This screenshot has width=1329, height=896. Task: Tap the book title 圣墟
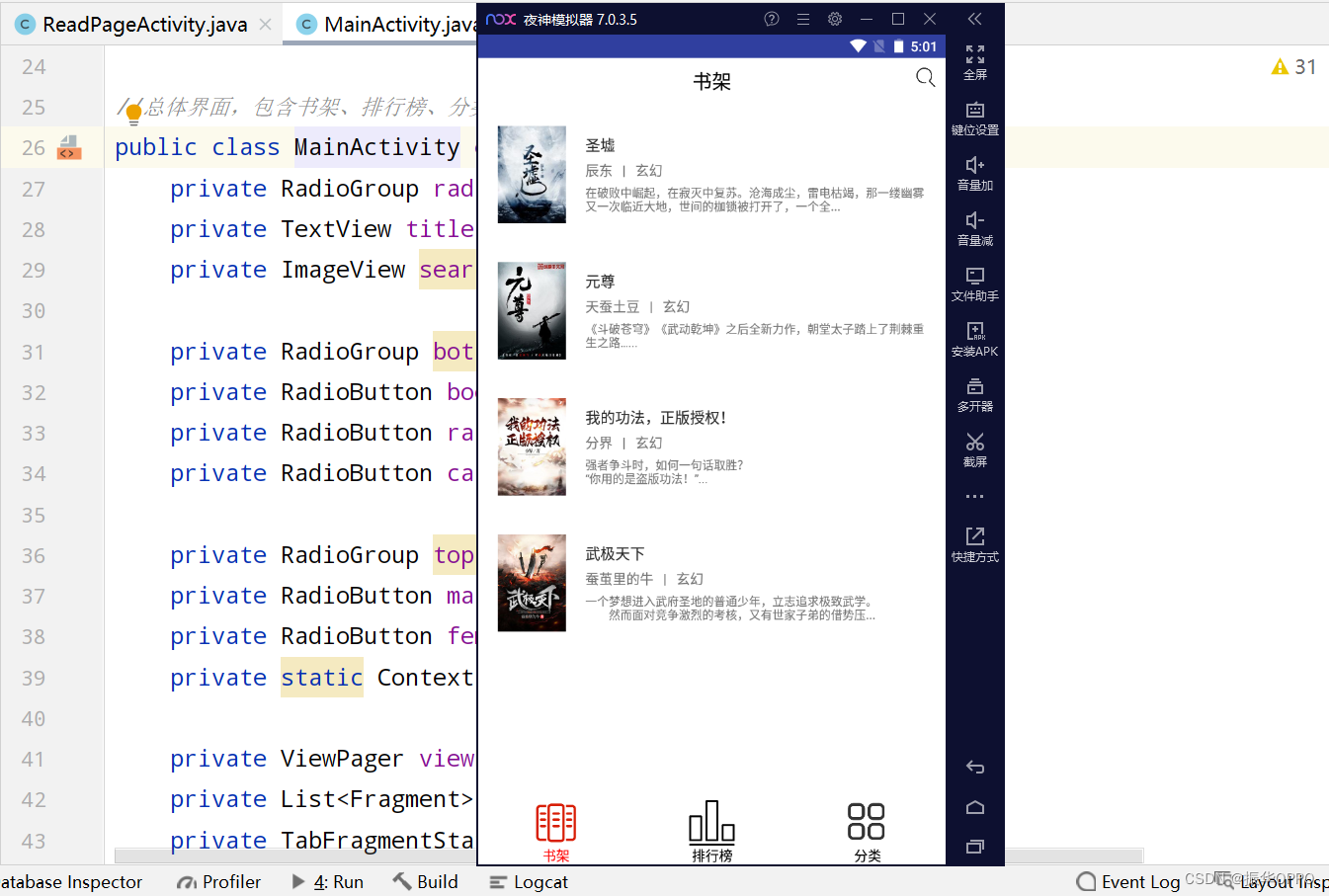pyautogui.click(x=600, y=145)
